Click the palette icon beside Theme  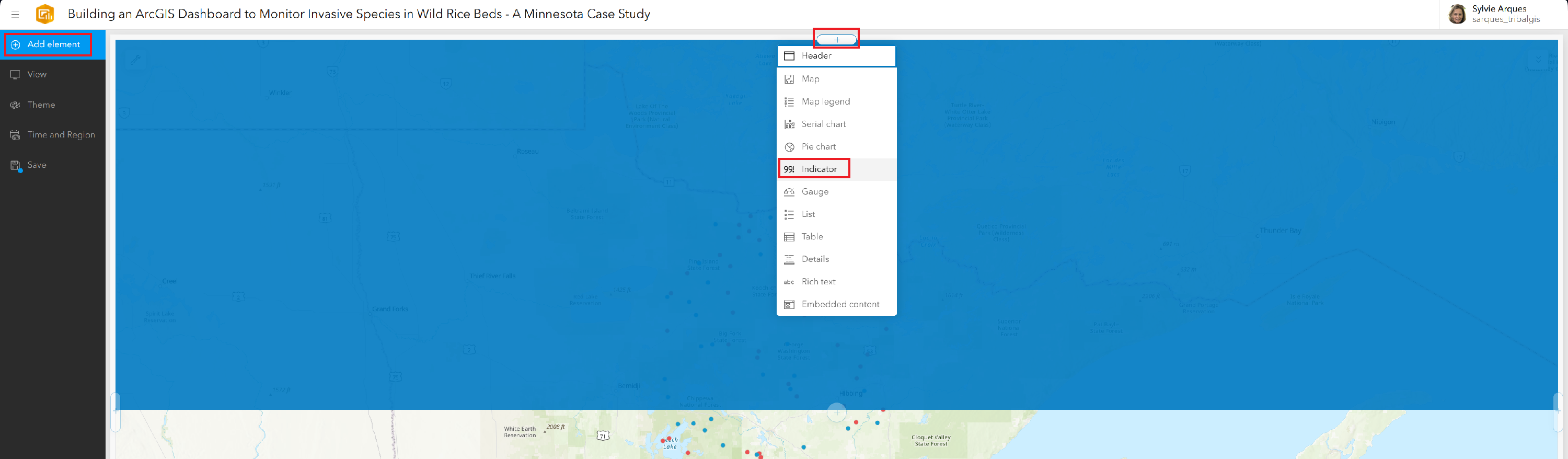click(x=15, y=105)
